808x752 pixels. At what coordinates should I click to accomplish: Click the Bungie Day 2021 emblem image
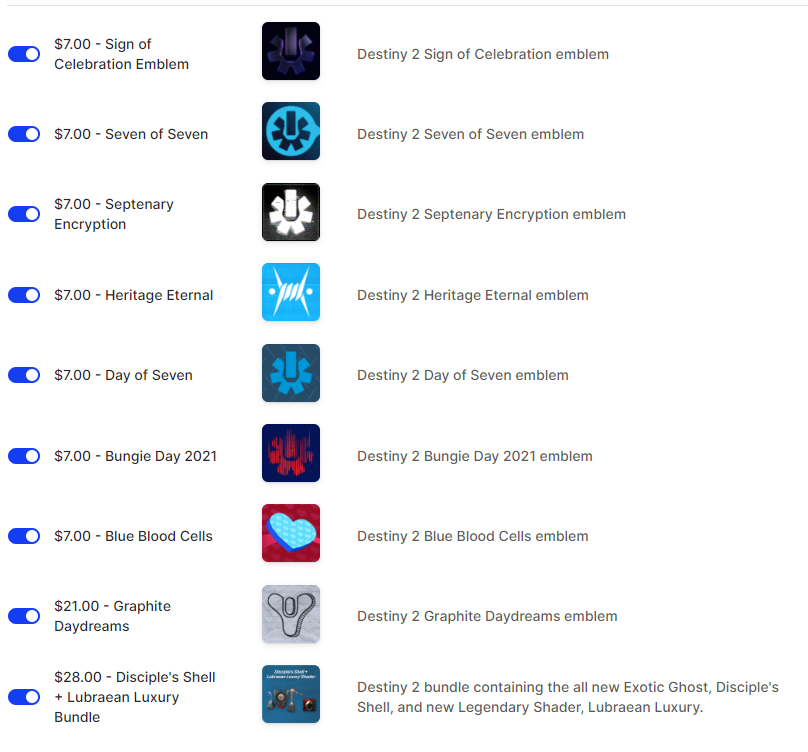point(290,453)
